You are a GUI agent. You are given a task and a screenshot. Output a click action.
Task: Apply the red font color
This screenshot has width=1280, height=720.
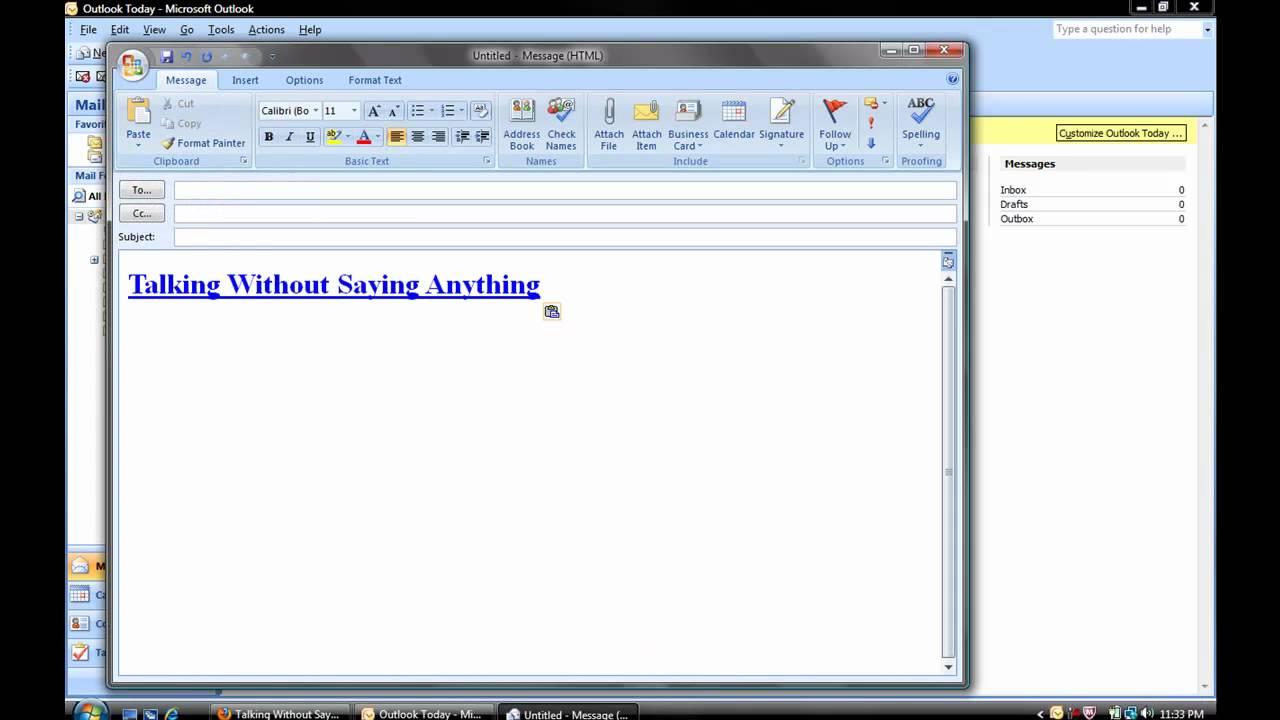tap(364, 137)
